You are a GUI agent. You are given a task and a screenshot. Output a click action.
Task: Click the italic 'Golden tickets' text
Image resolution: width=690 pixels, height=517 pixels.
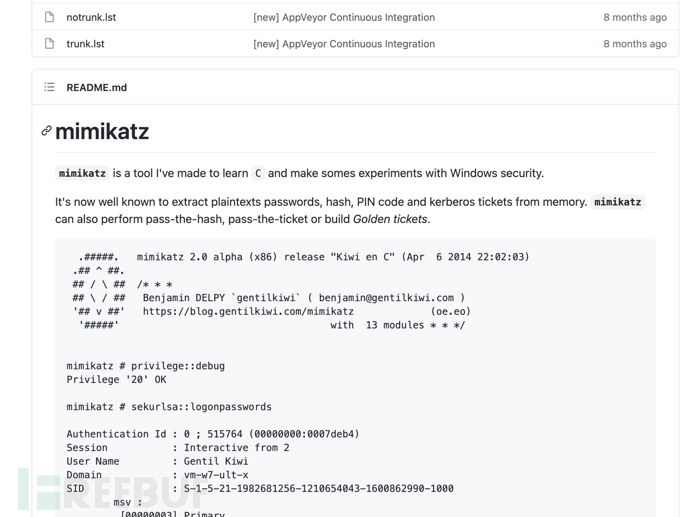point(390,219)
